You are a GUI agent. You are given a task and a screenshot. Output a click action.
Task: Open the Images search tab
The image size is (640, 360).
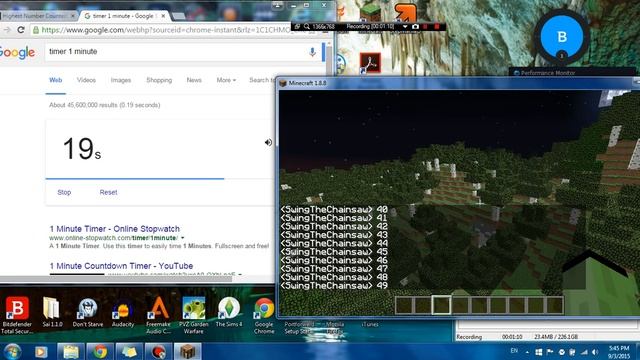[x=121, y=80]
